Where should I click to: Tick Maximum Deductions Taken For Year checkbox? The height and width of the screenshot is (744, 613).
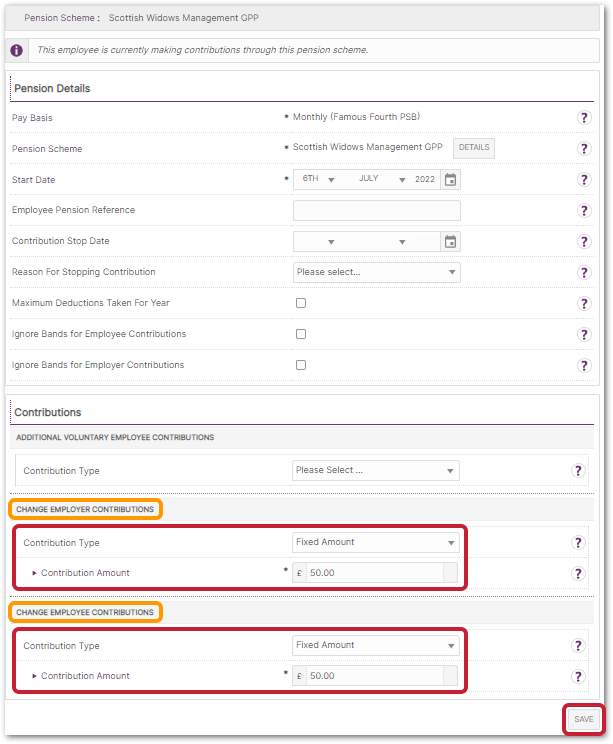click(301, 303)
